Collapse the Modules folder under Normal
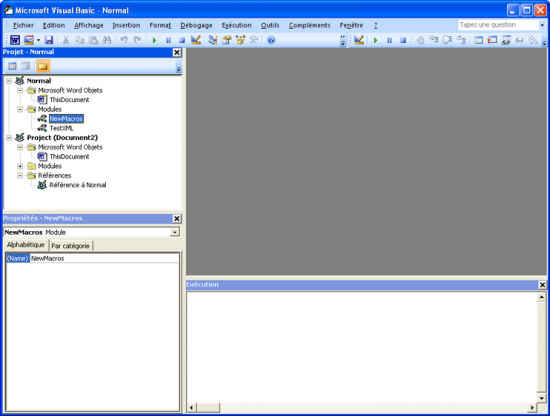The width and height of the screenshot is (550, 416). pos(20,109)
